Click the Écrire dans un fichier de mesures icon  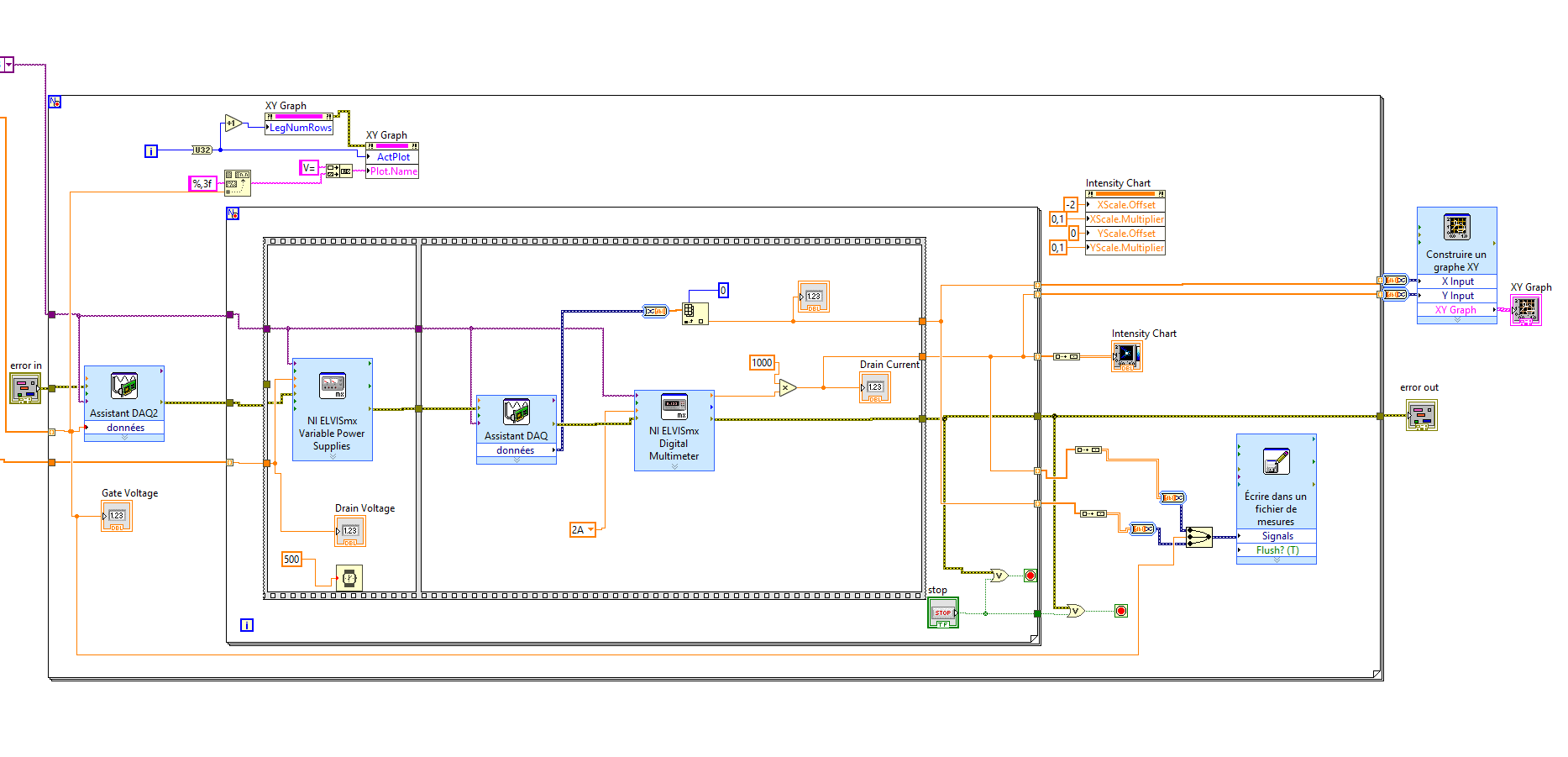(1276, 461)
